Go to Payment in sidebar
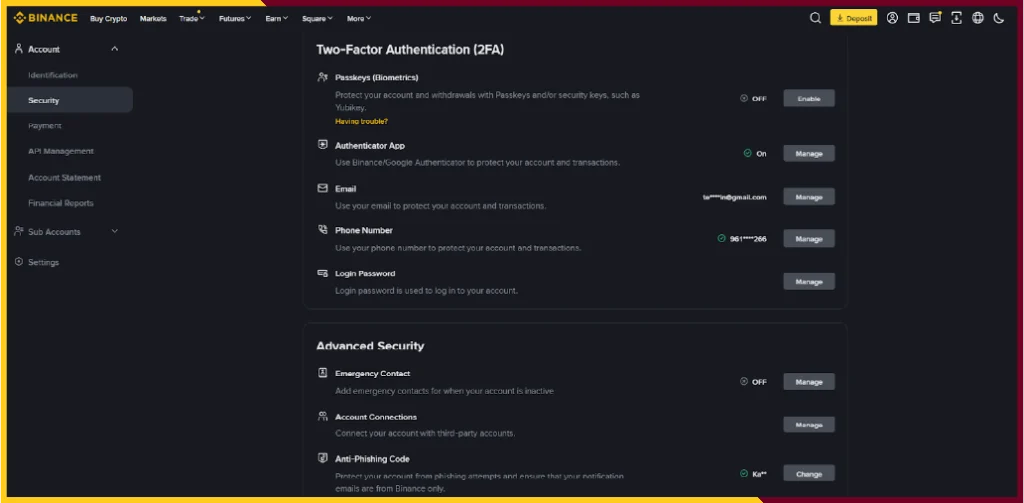Viewport: 1024px width, 503px height. pos(44,125)
